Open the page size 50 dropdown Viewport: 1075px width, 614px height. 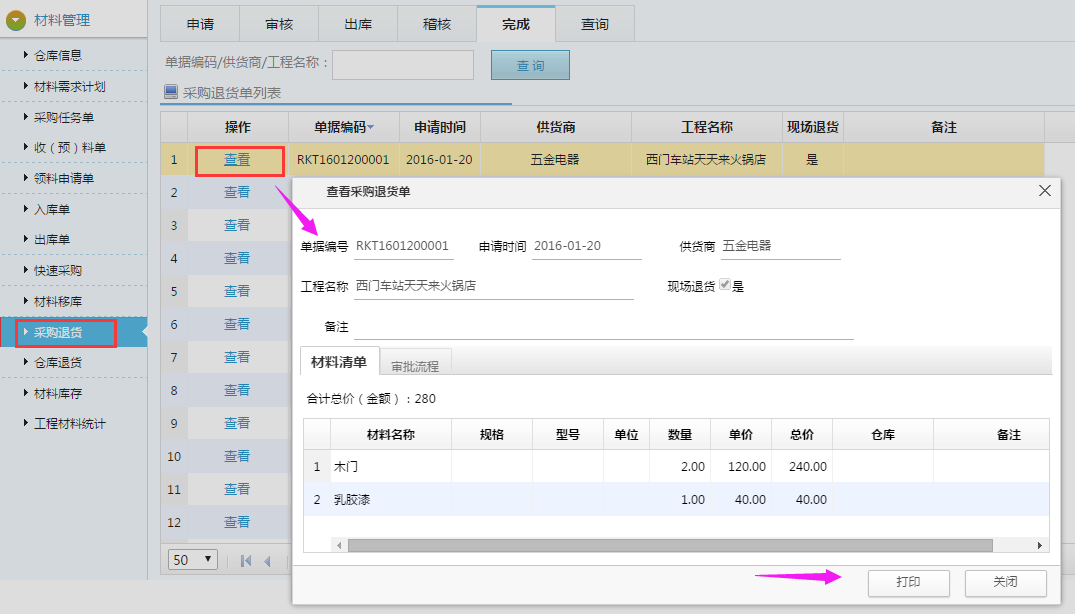click(x=193, y=559)
